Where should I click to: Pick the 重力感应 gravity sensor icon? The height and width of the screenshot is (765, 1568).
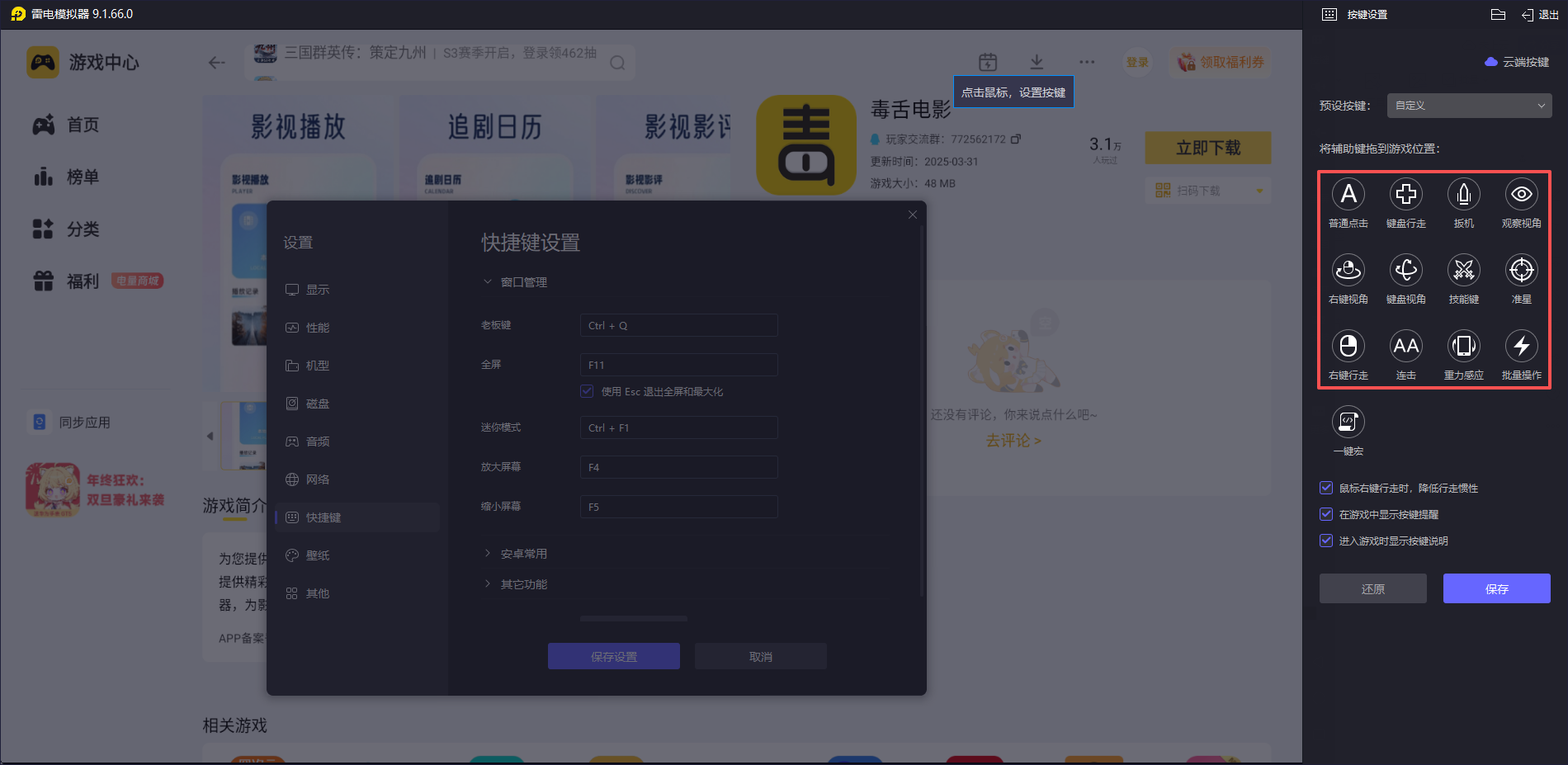tap(1463, 347)
